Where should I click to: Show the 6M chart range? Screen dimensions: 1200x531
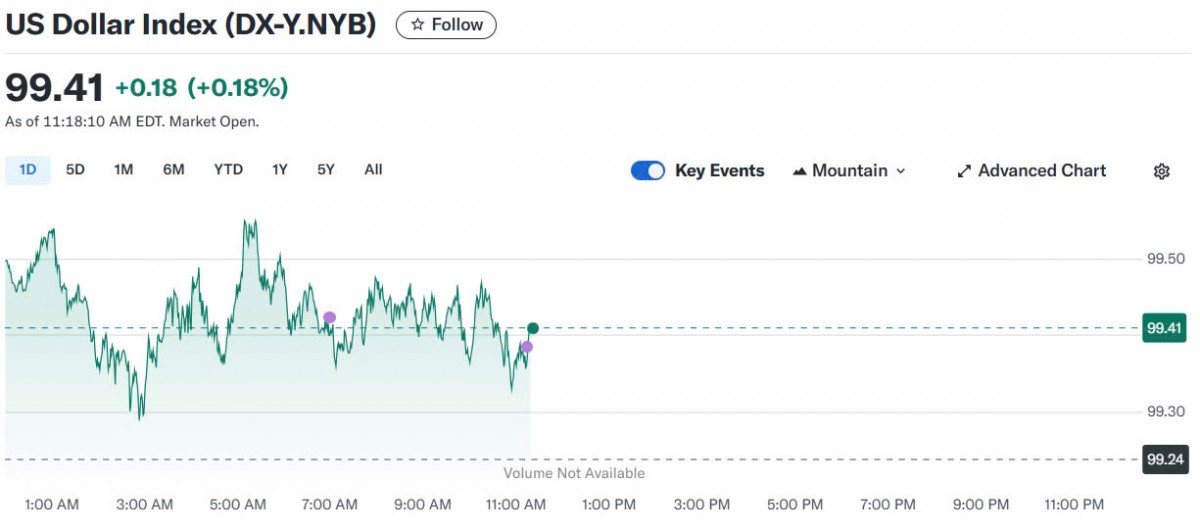pyautogui.click(x=174, y=170)
